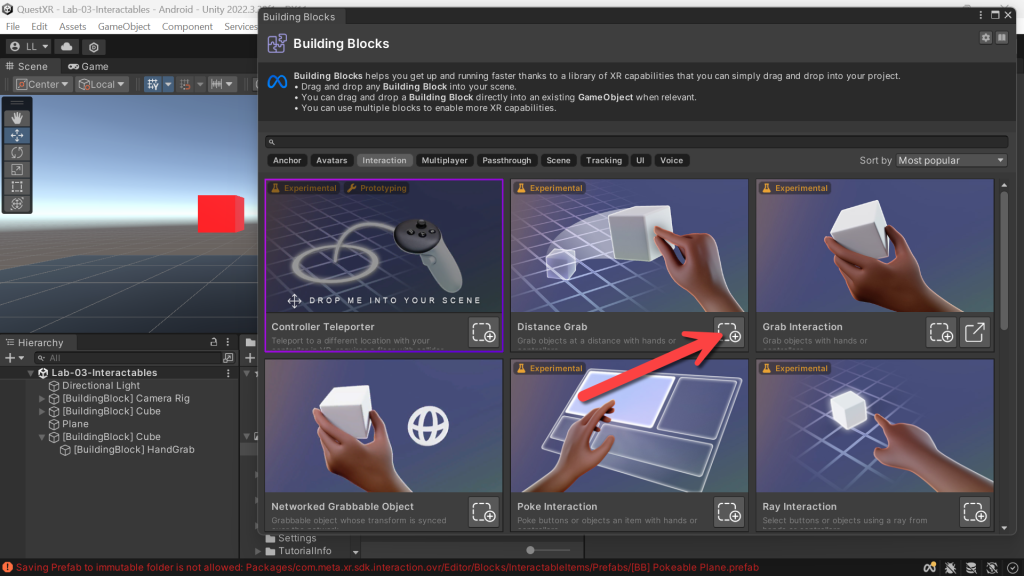Open the Edit menu
Screen dimensions: 1024x576
[39, 27]
